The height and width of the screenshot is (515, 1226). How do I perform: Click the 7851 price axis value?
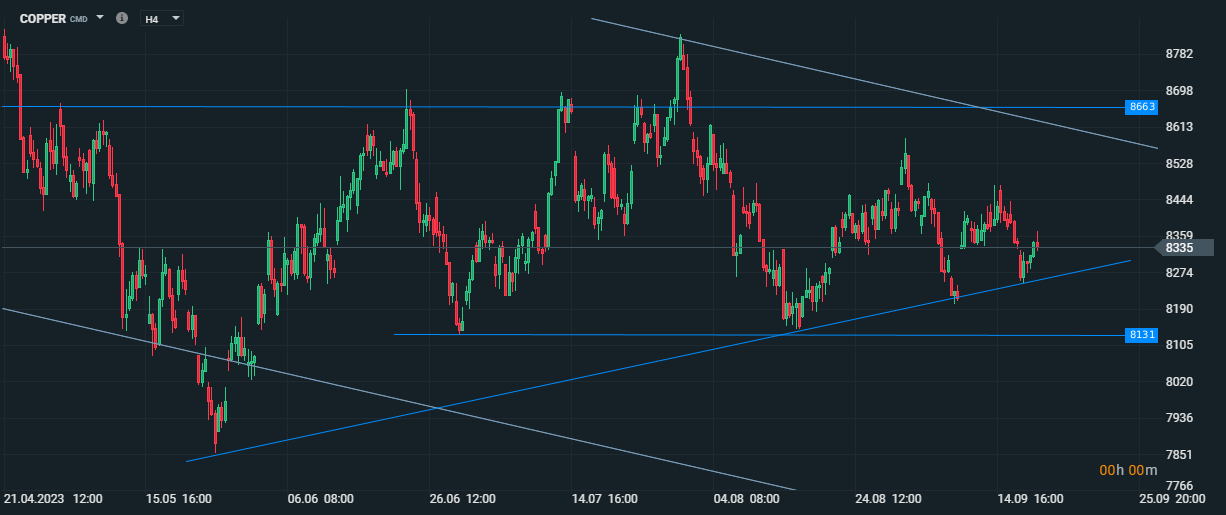(x=1180, y=454)
